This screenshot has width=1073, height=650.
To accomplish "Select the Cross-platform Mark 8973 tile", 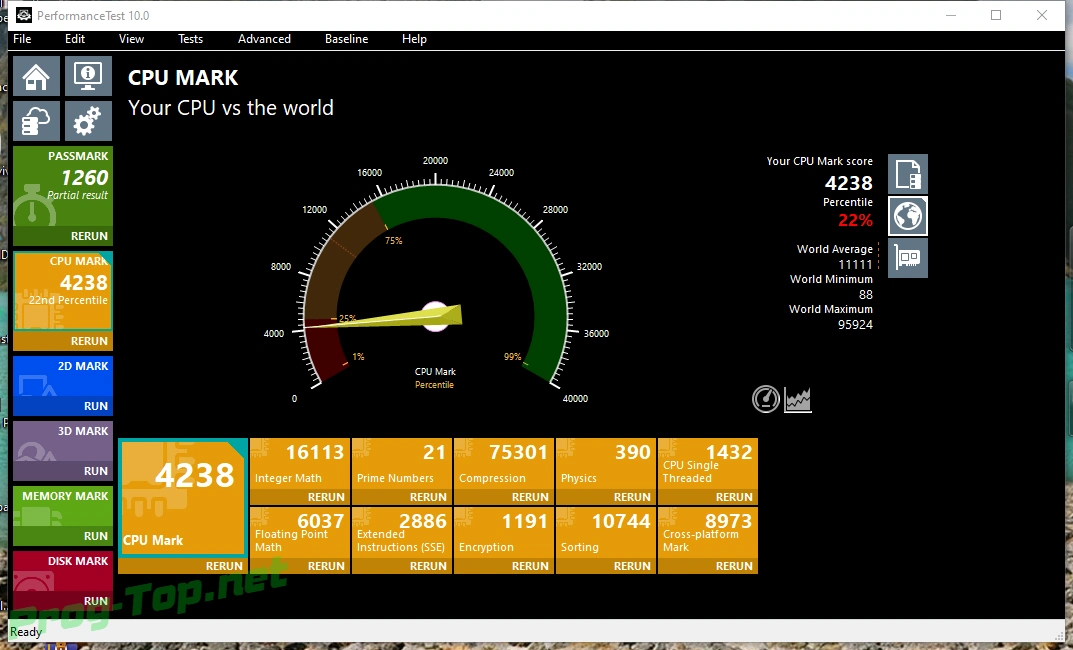I will point(708,533).
